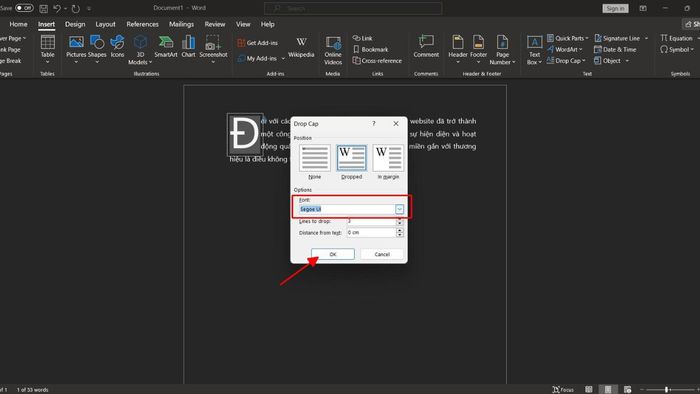
Task: Open the Help tab
Action: click(x=267, y=24)
